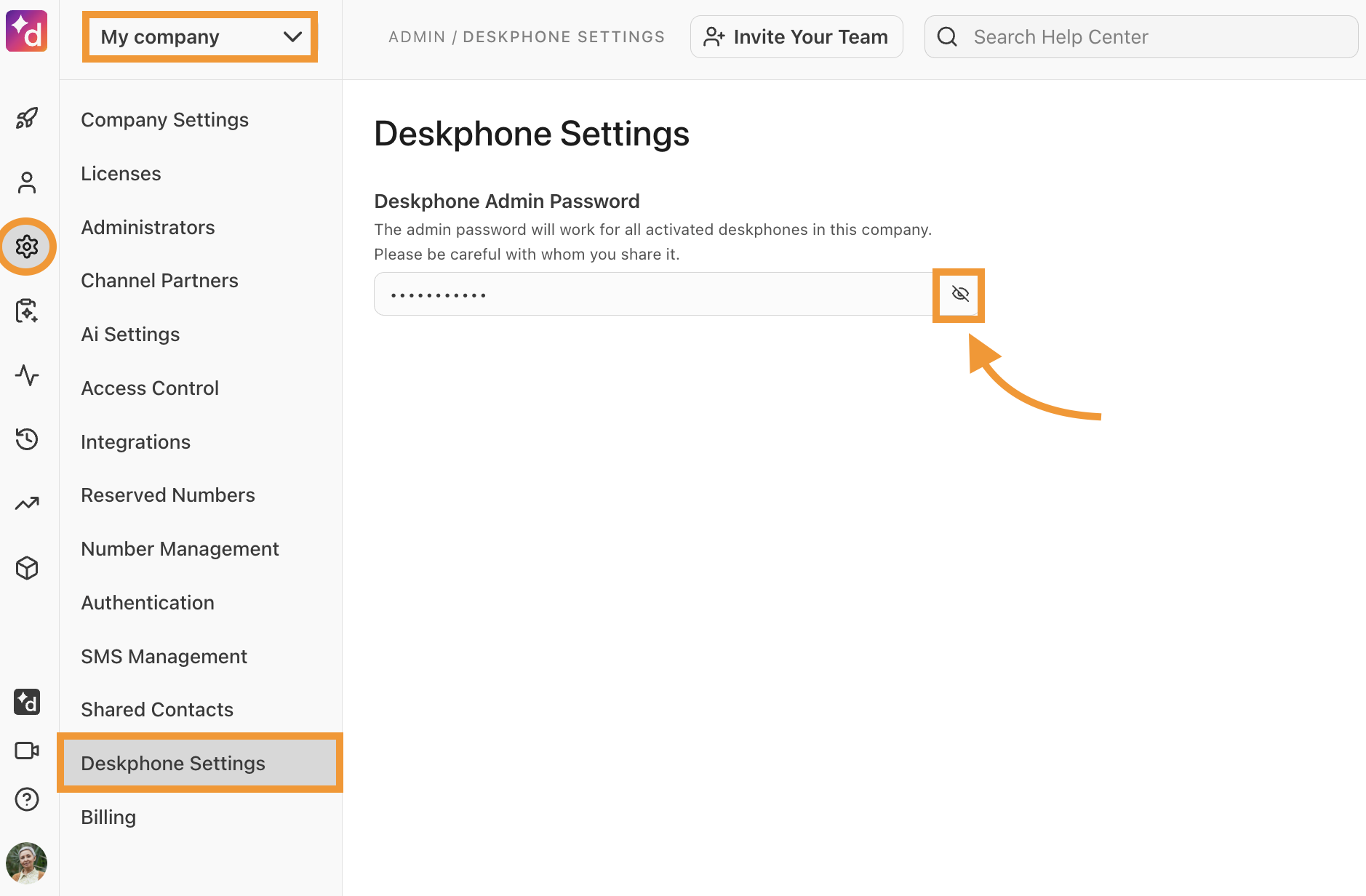Go to Access Control
Image resolution: width=1366 pixels, height=896 pixels.
coord(151,388)
